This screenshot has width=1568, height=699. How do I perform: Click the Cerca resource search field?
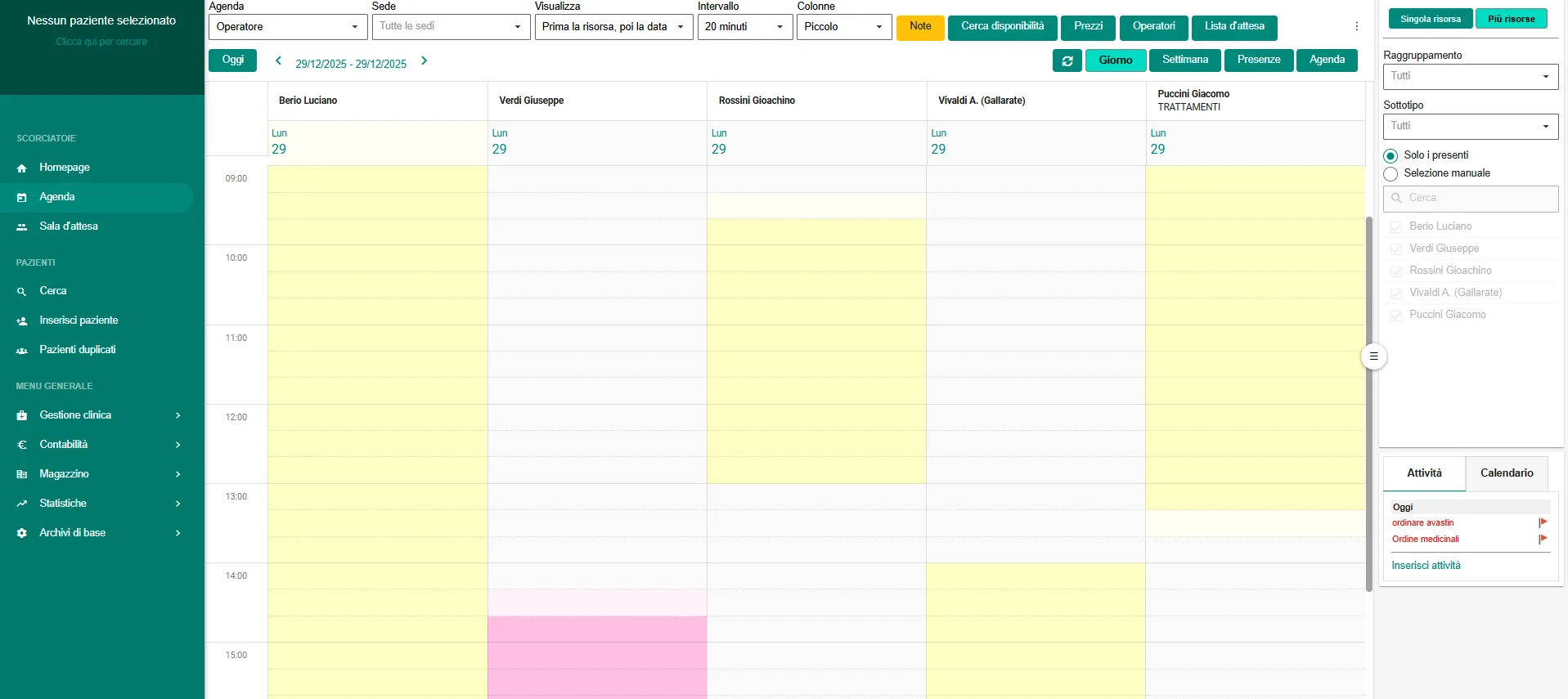click(x=1471, y=199)
